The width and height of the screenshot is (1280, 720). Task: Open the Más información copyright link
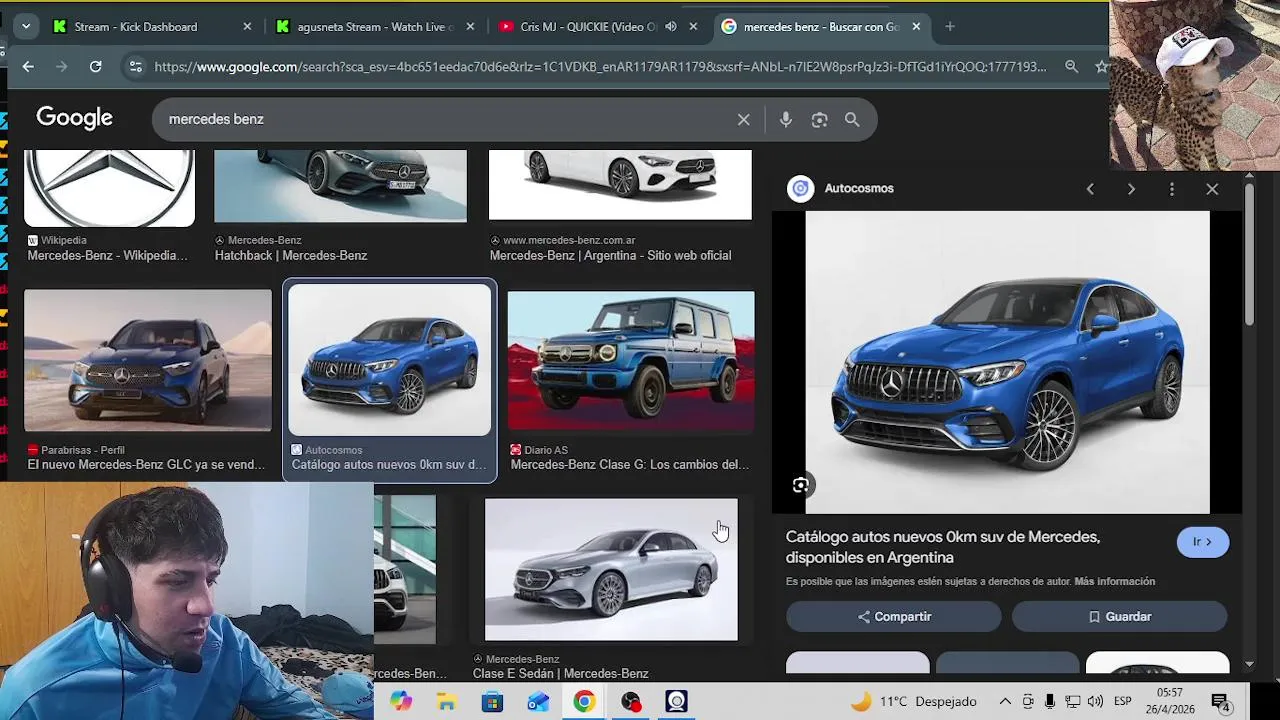(x=1115, y=581)
